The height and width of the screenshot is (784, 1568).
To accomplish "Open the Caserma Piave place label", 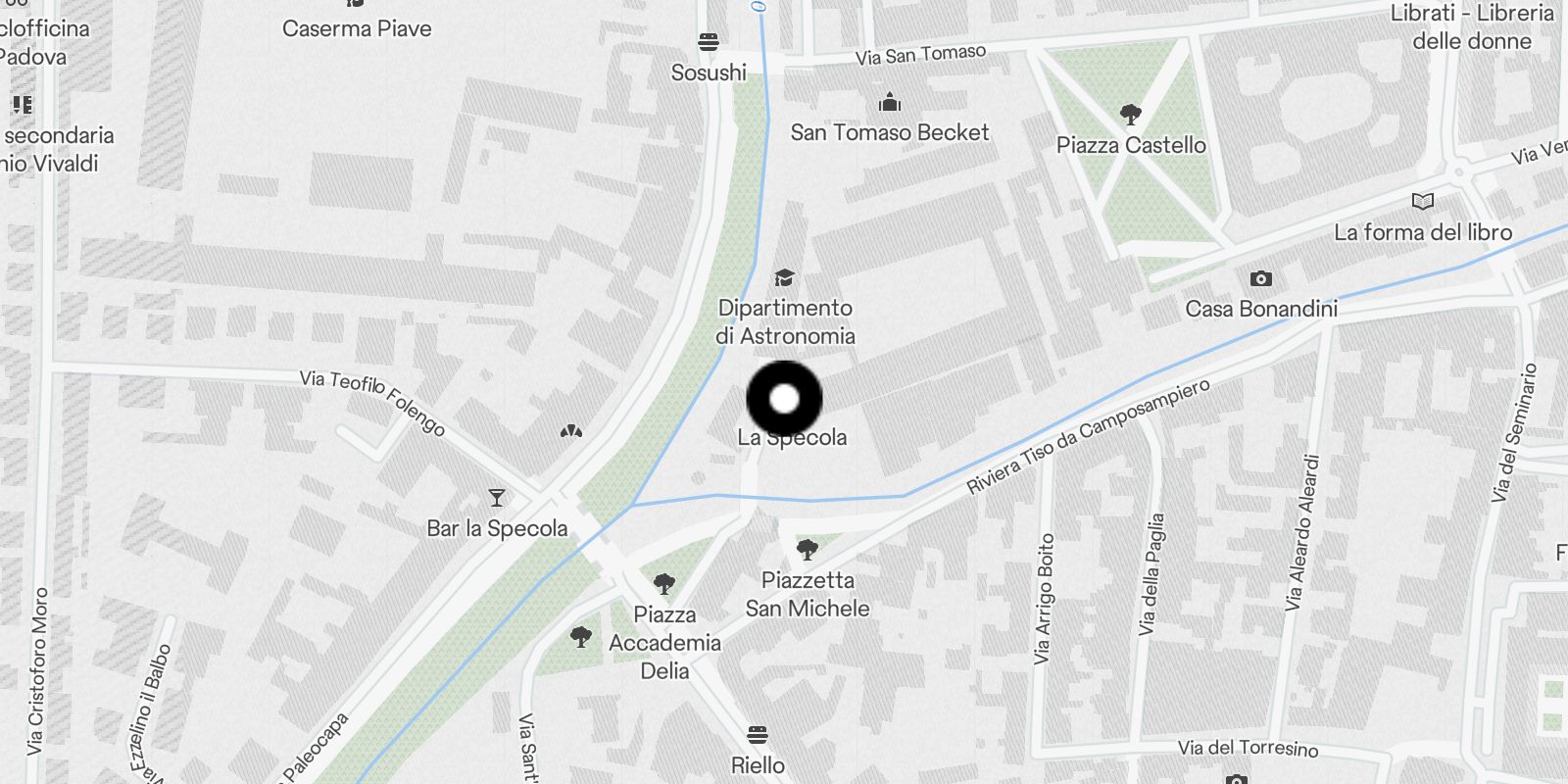I will coord(357,28).
